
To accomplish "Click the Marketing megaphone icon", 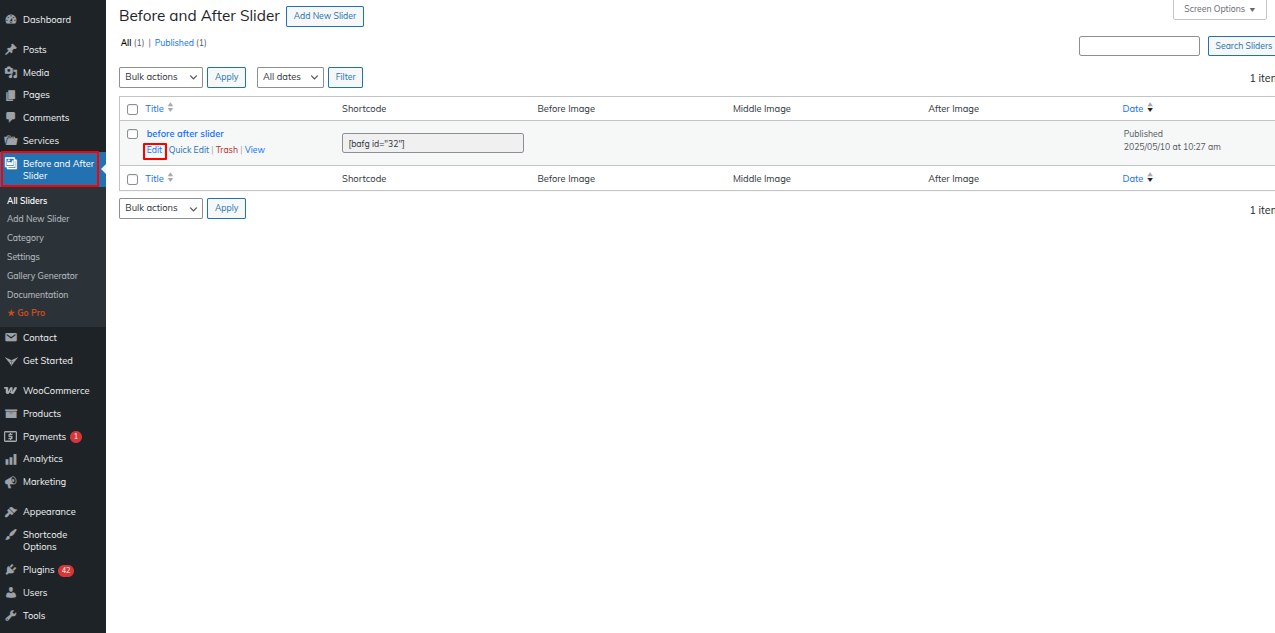I will (x=11, y=482).
